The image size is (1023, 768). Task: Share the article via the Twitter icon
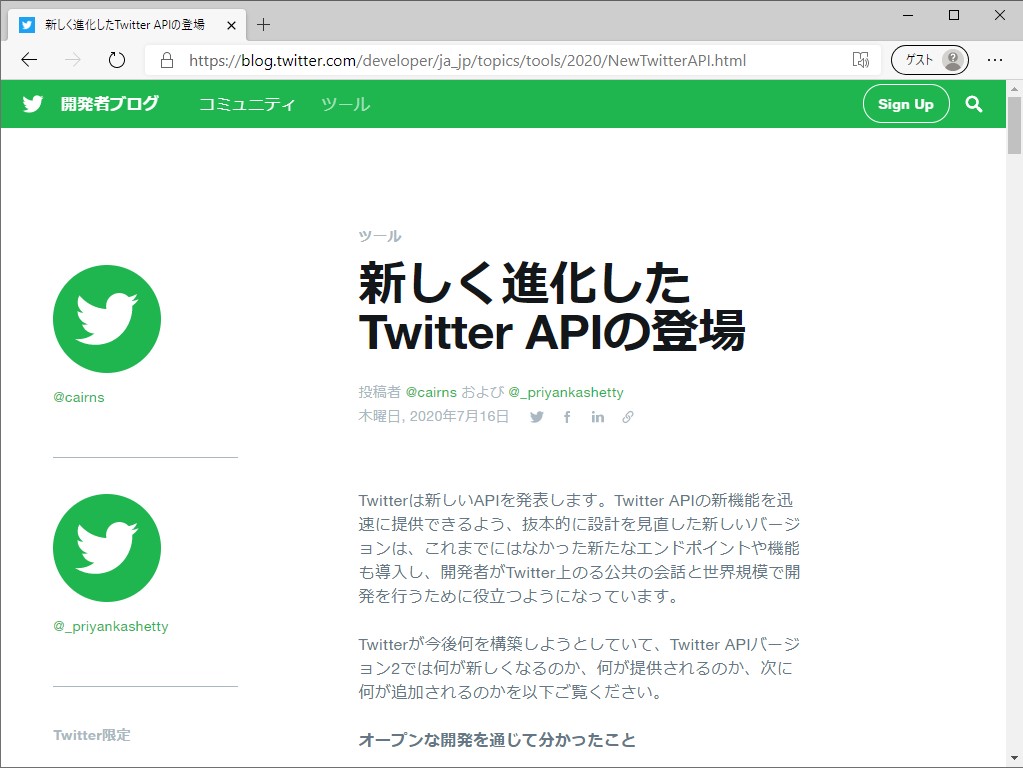point(536,417)
